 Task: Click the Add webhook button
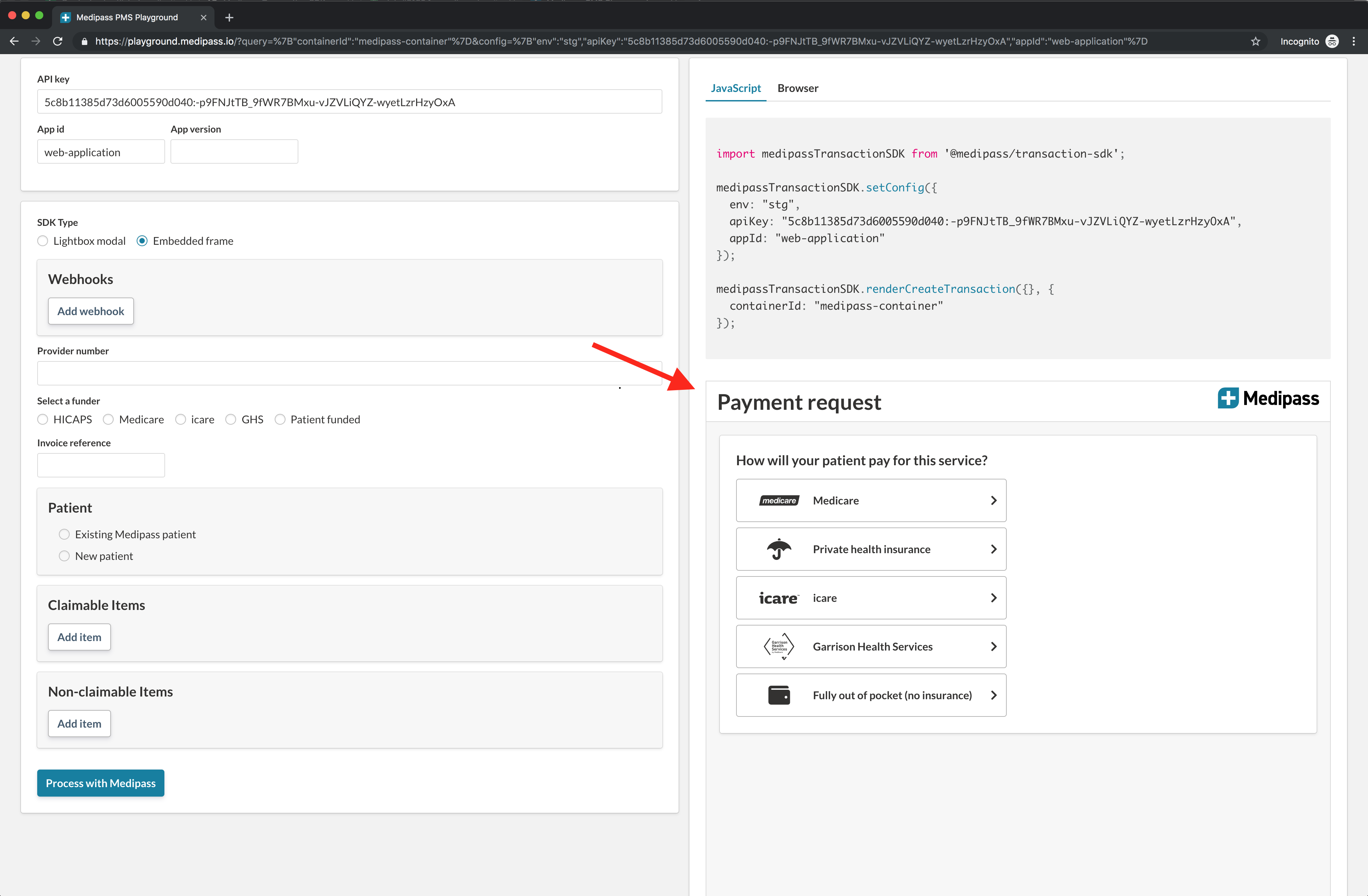91,311
